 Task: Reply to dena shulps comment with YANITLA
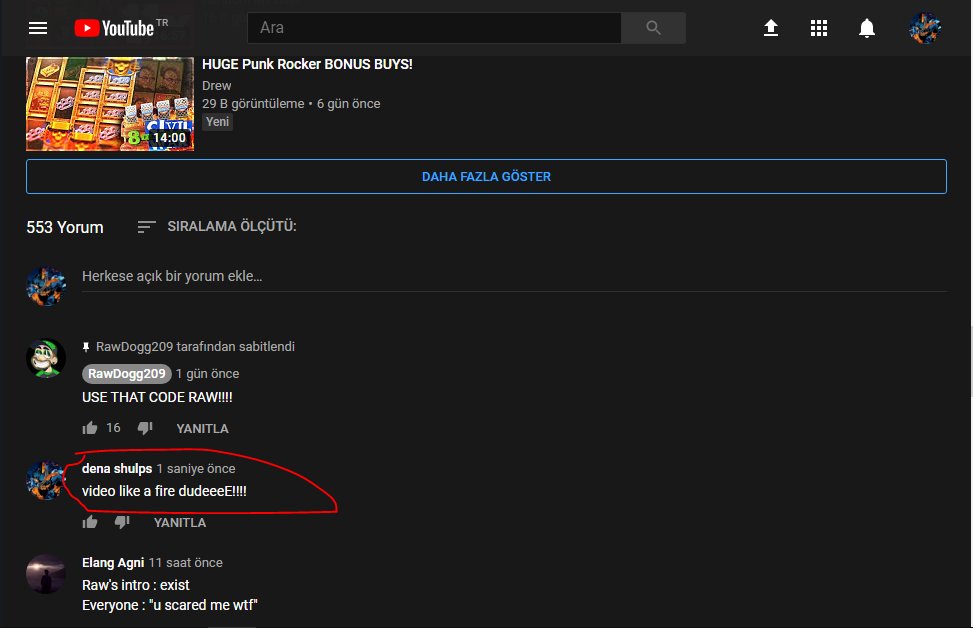point(180,523)
